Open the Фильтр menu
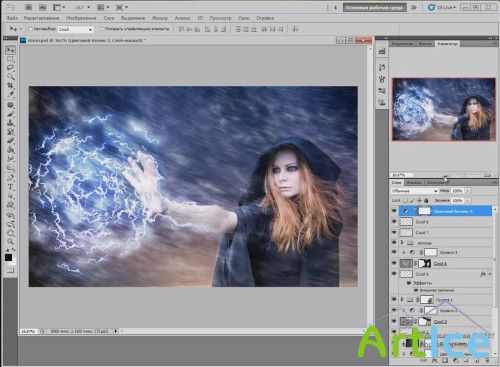The height and width of the screenshot is (367, 500). tap(160, 18)
